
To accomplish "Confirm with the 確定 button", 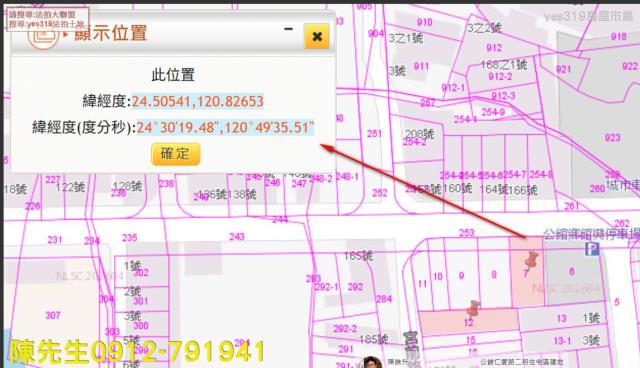I will coord(176,154).
